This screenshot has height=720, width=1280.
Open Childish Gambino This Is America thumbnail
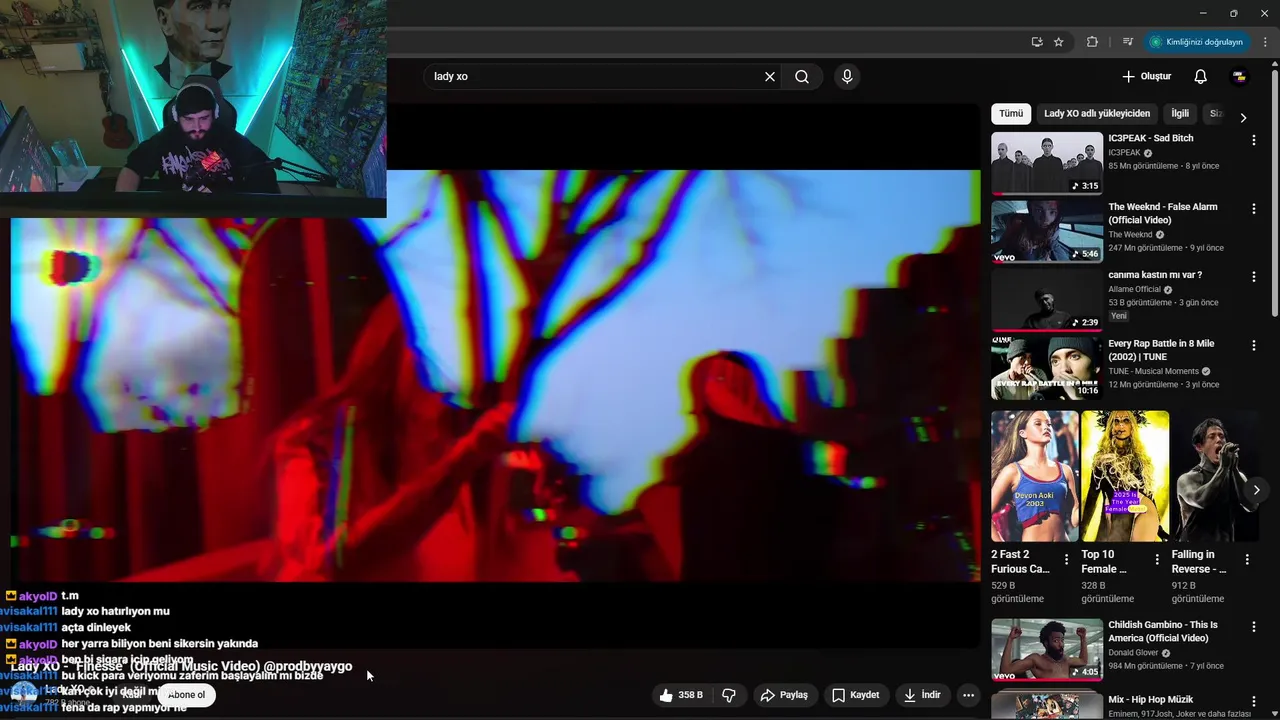[x=1047, y=650]
